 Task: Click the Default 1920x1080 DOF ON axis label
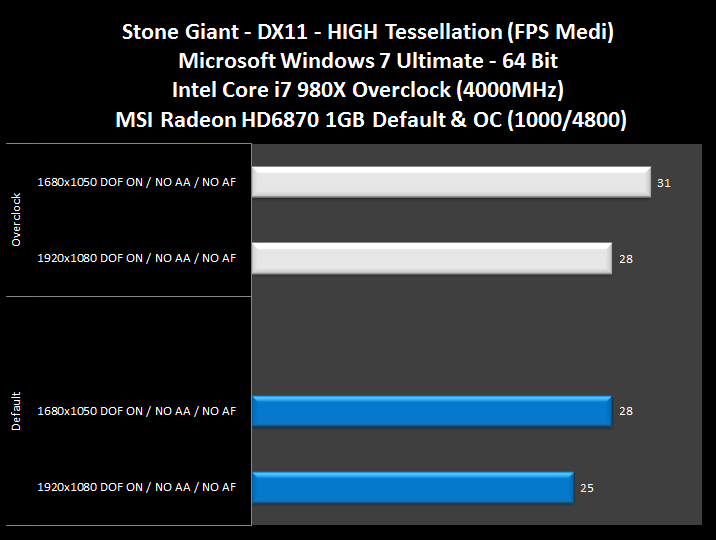click(137, 487)
